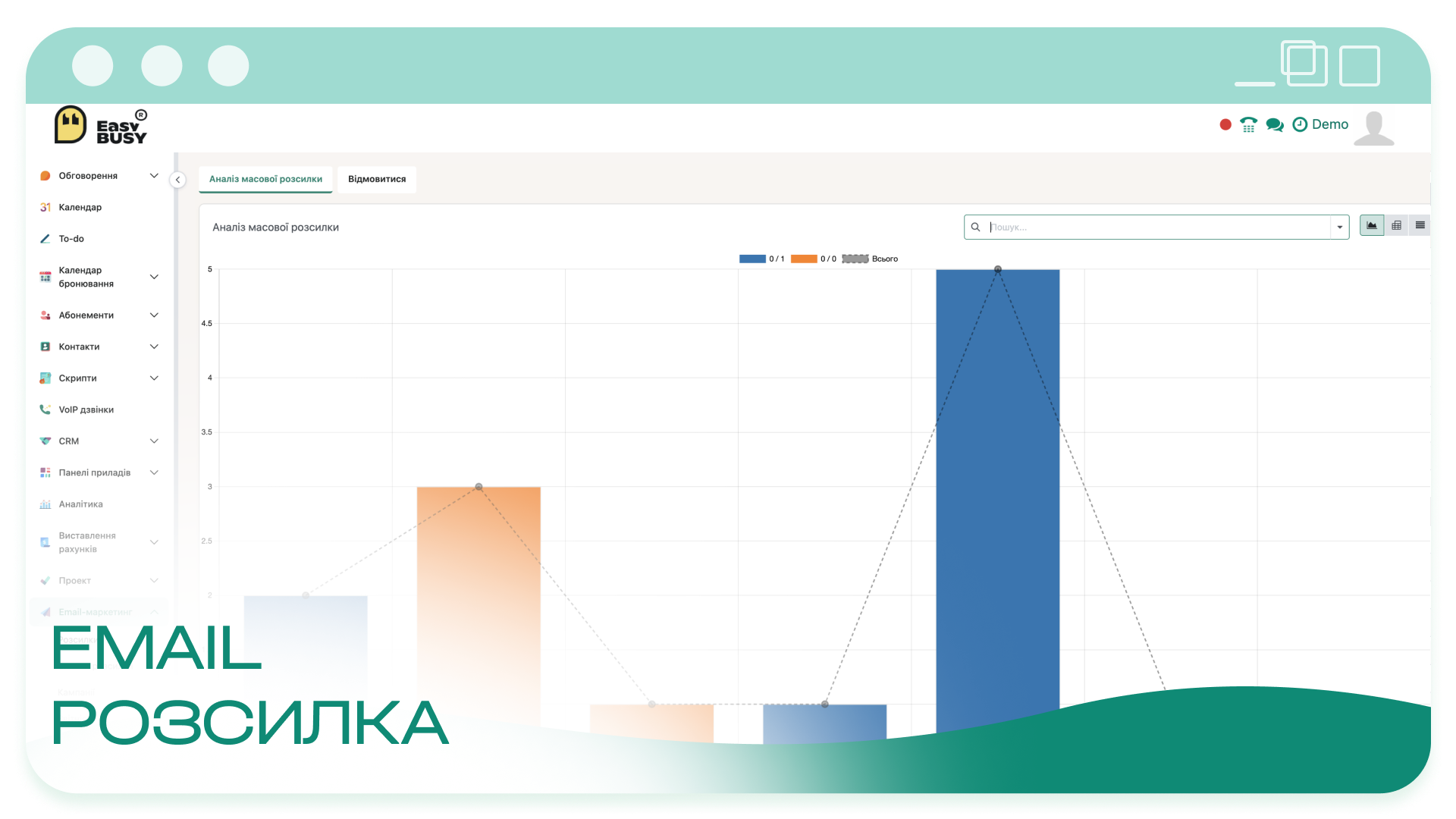The width and height of the screenshot is (1456, 819).
Task: Toggle the orange 0 / 0 legend series
Action: tap(814, 259)
